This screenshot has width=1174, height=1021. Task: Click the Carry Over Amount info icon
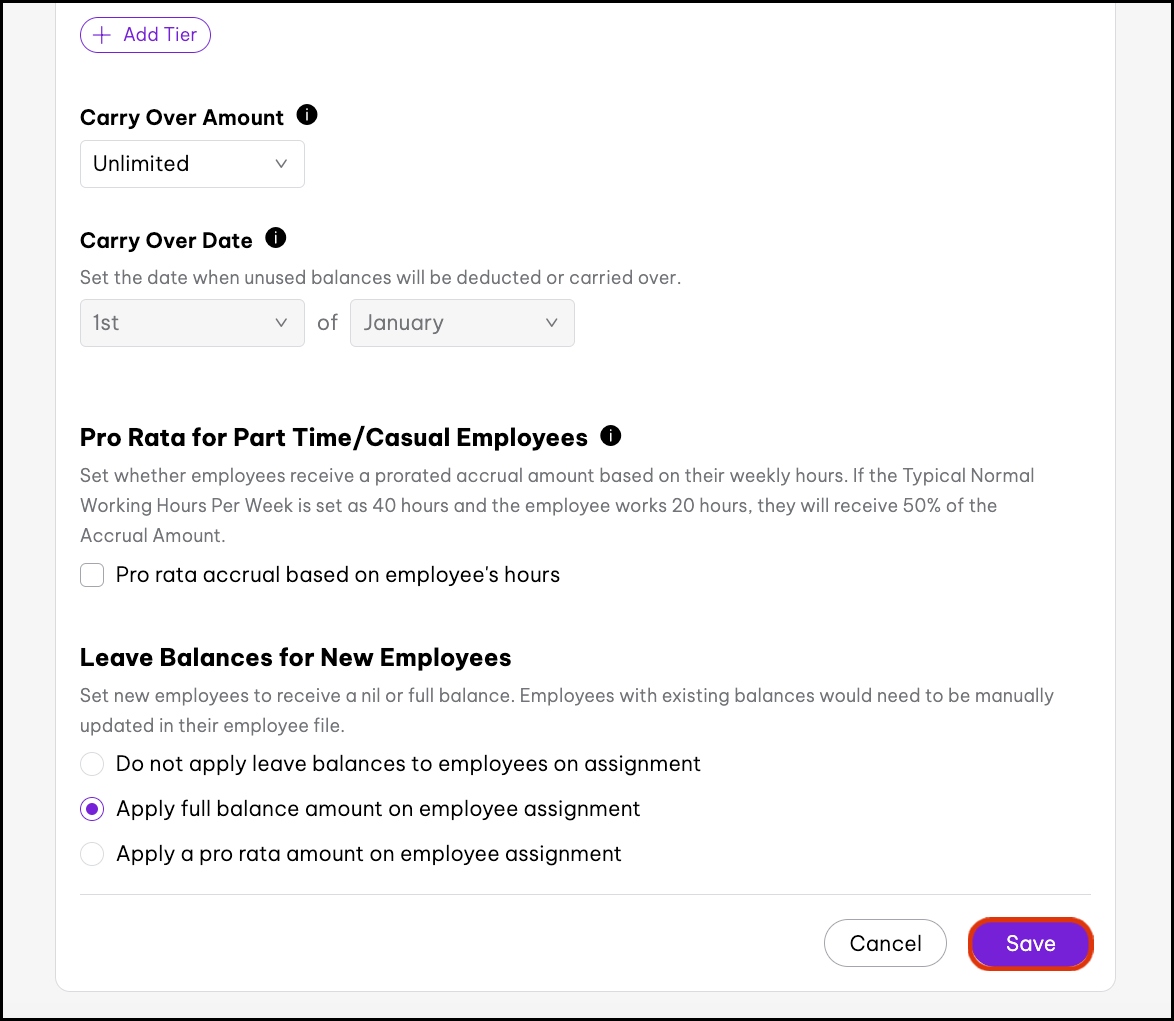pyautogui.click(x=308, y=116)
